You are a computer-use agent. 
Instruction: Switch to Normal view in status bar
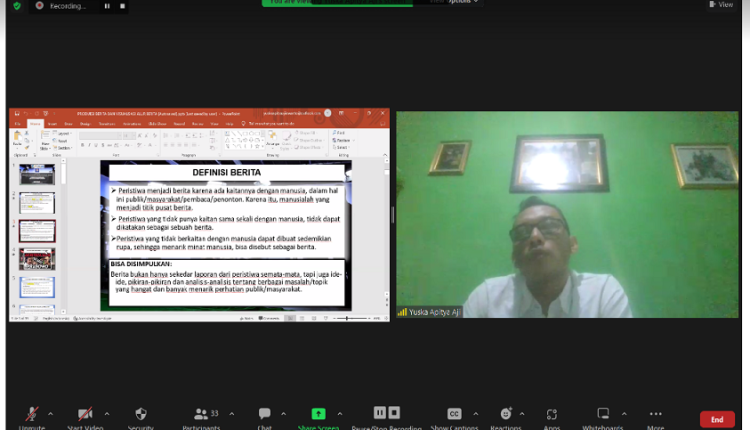click(290, 318)
